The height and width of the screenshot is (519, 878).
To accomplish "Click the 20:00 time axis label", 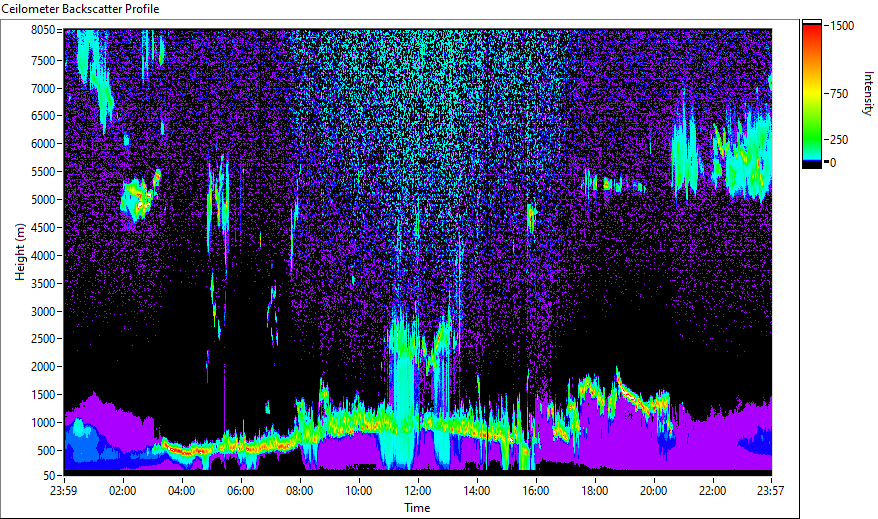I will (x=653, y=491).
